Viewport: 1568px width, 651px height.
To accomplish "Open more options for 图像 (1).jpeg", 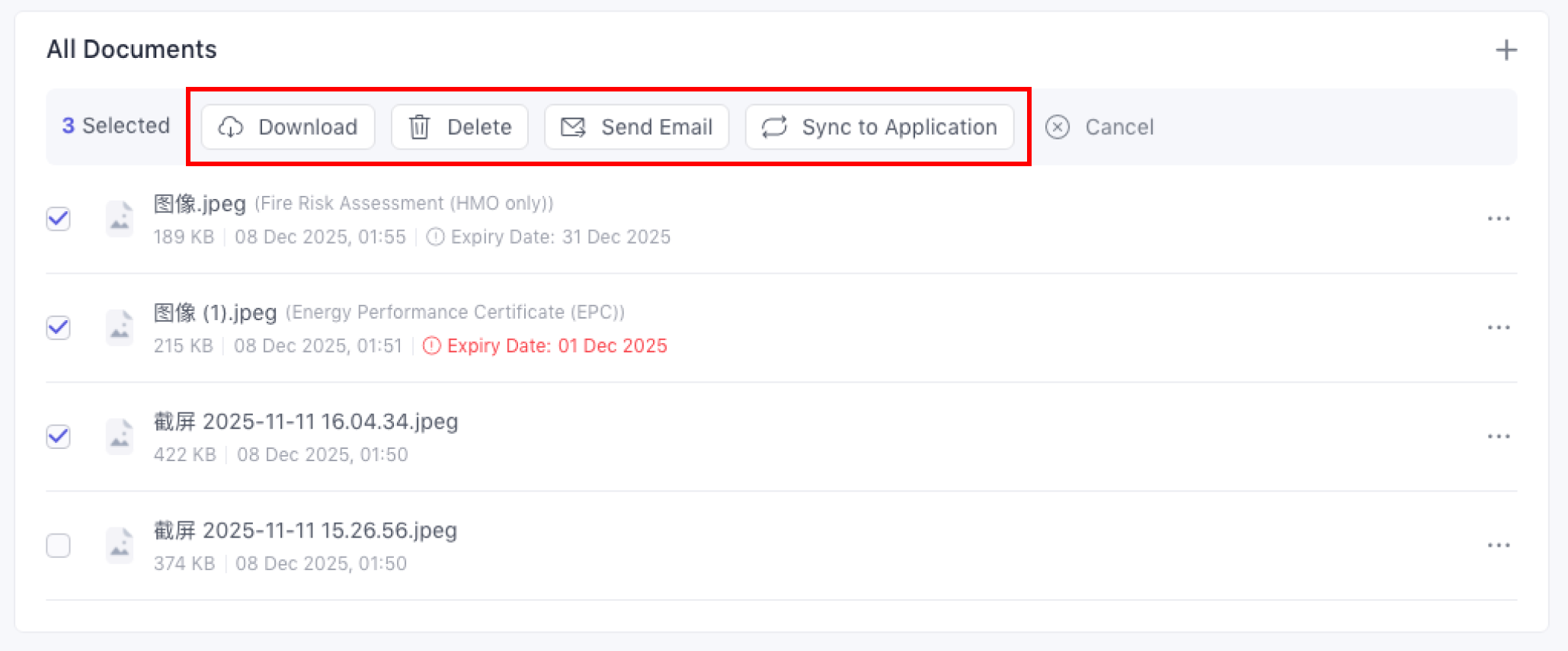I will (1498, 328).
